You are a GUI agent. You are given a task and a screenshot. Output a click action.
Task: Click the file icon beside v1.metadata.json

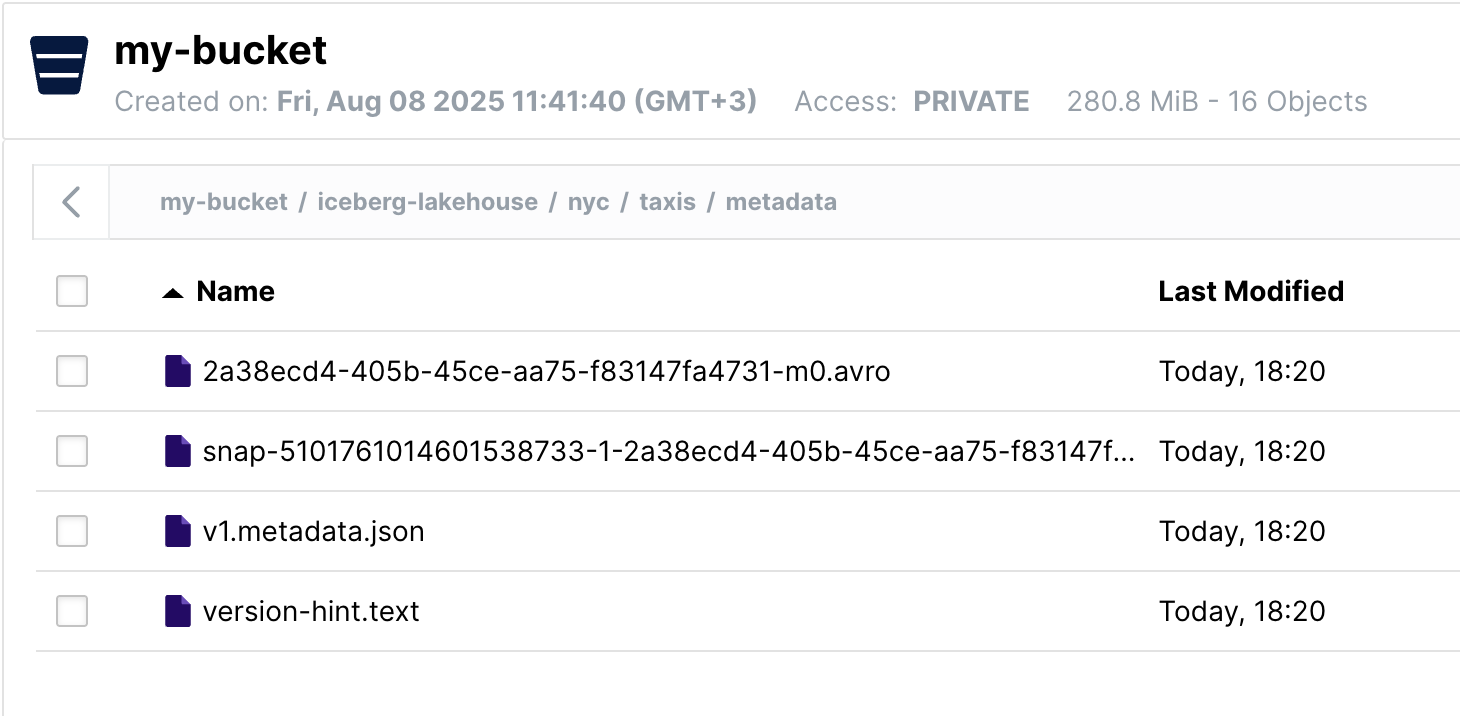coord(177,531)
